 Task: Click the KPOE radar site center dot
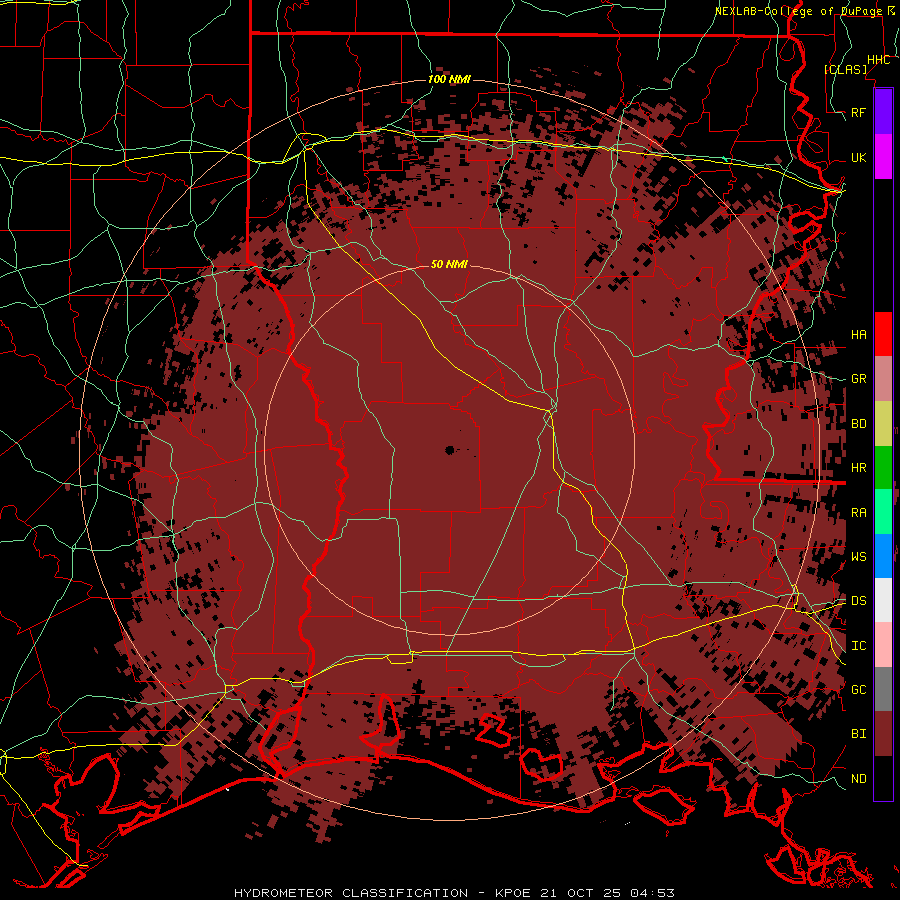click(x=449, y=450)
